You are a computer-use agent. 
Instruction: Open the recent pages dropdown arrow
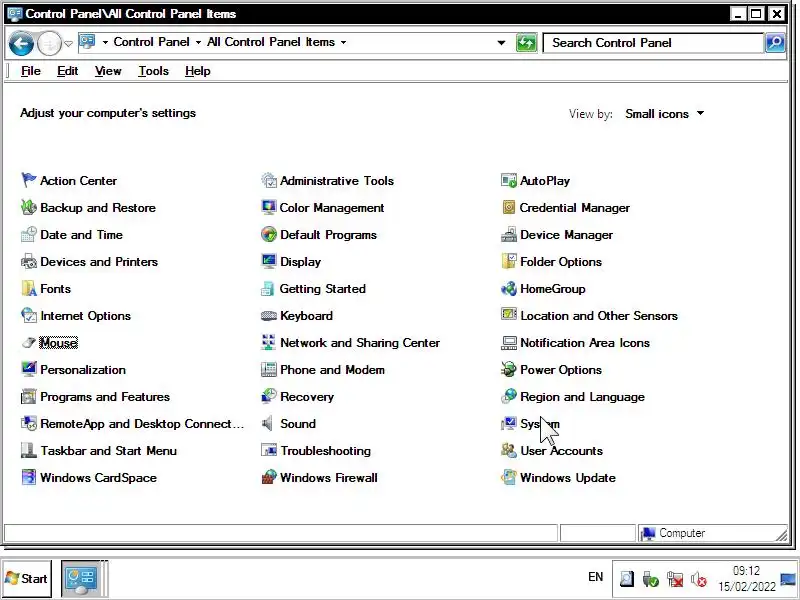[69, 44]
